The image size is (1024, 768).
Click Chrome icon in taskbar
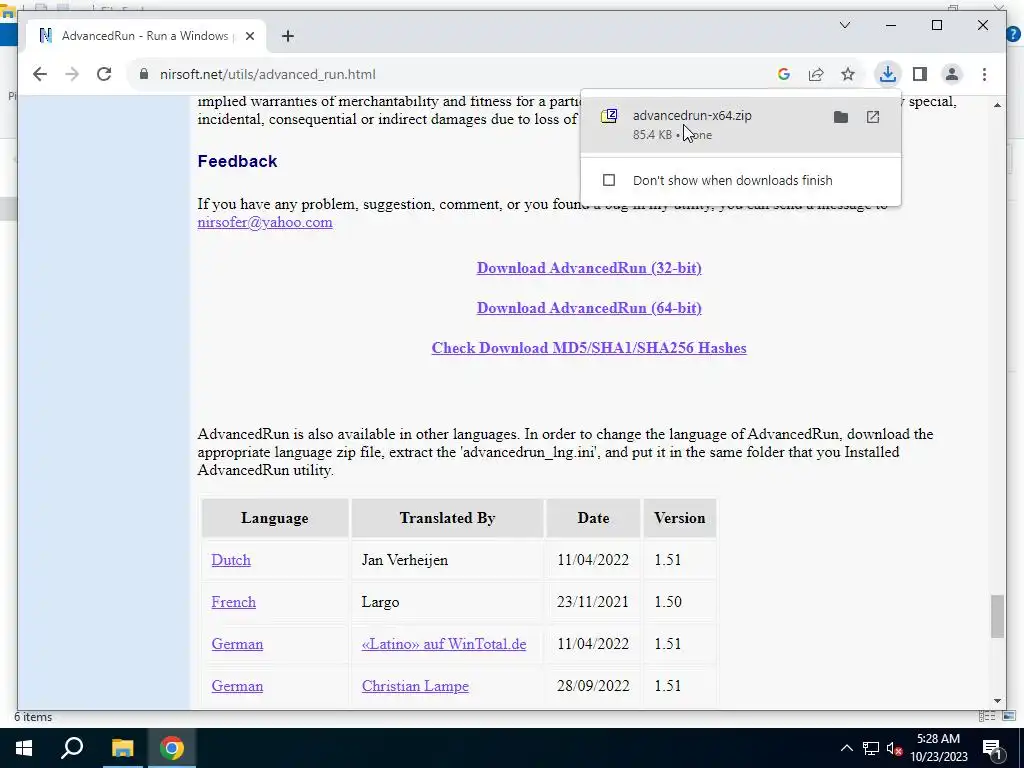click(172, 748)
